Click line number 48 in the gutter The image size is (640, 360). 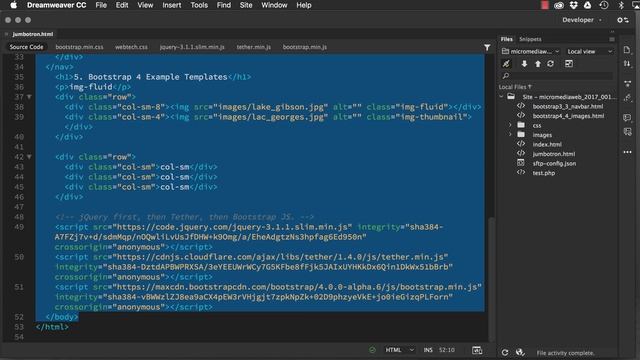click(19, 217)
